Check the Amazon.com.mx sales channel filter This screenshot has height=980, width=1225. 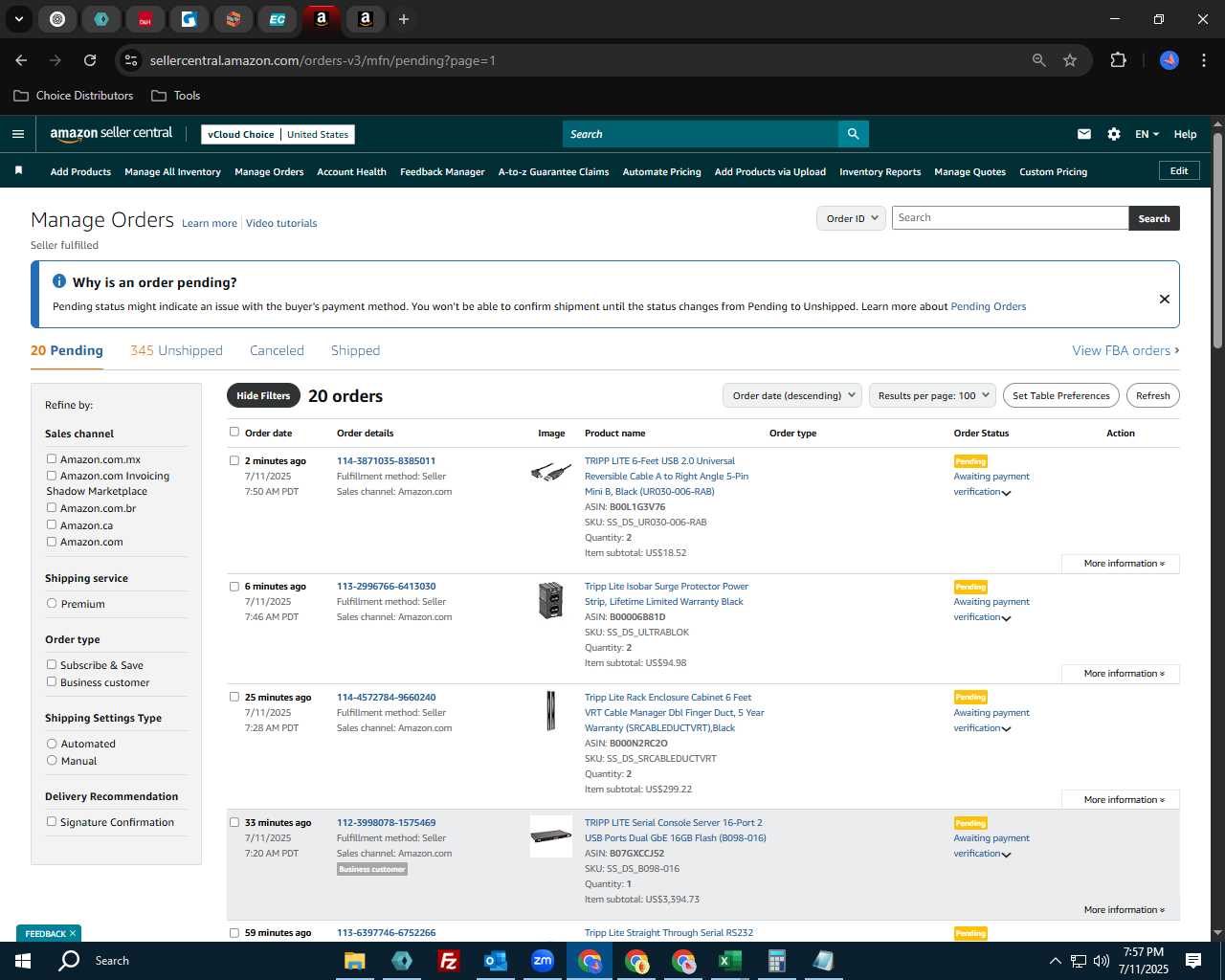[52, 458]
